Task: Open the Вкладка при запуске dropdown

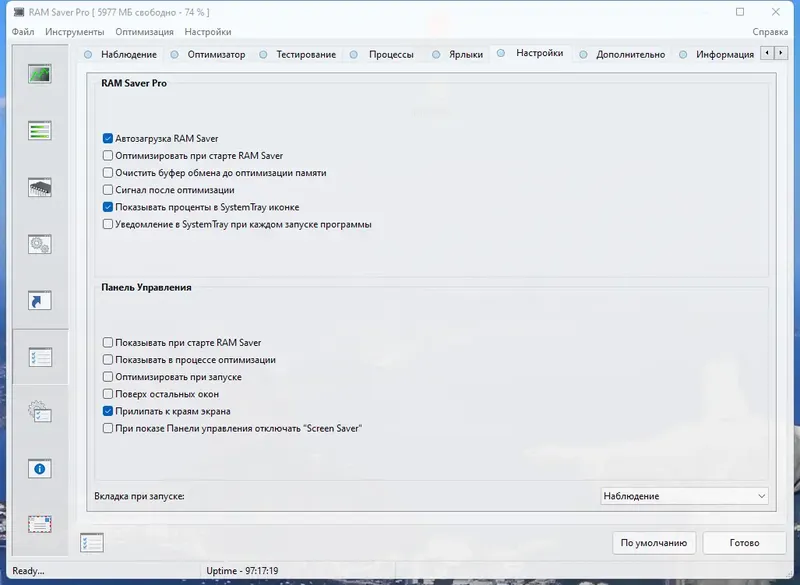Action: coord(684,495)
